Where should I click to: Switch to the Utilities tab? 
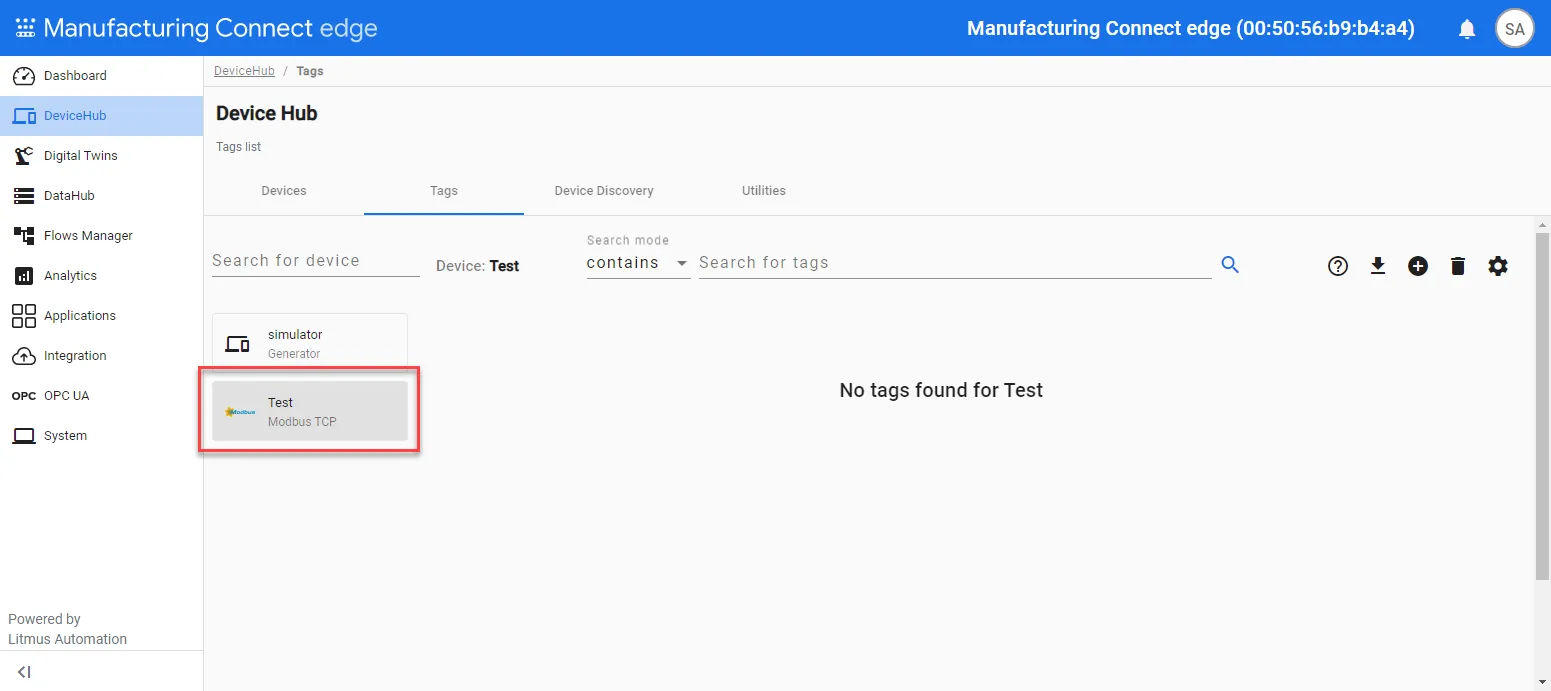pos(764,191)
